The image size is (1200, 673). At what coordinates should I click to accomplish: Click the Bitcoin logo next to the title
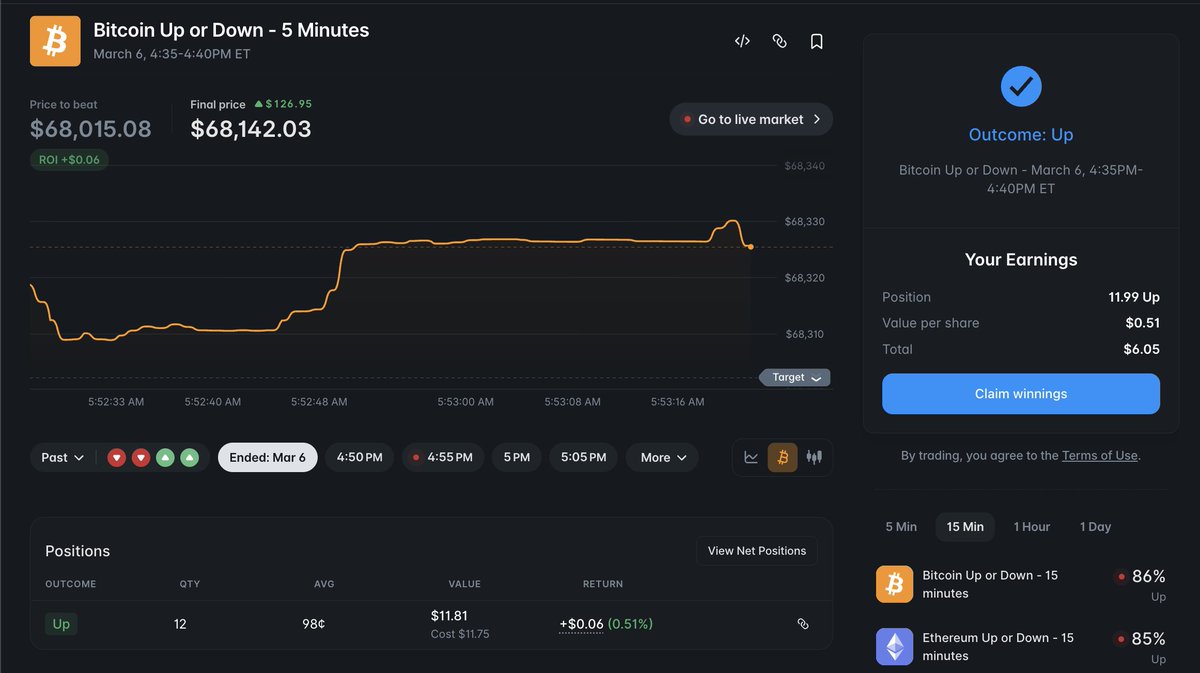pyautogui.click(x=55, y=41)
